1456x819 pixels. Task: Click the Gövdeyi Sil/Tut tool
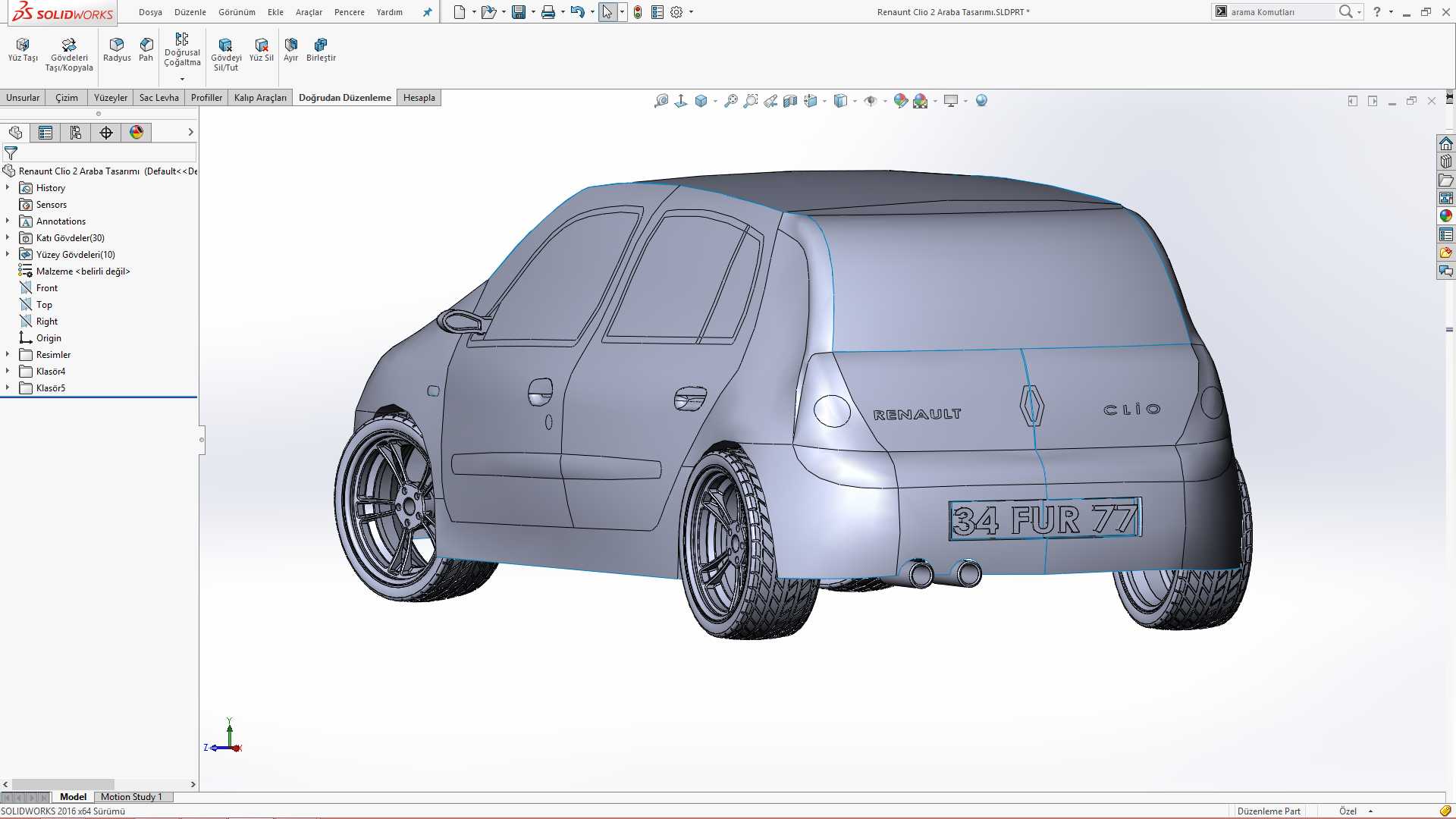[226, 55]
